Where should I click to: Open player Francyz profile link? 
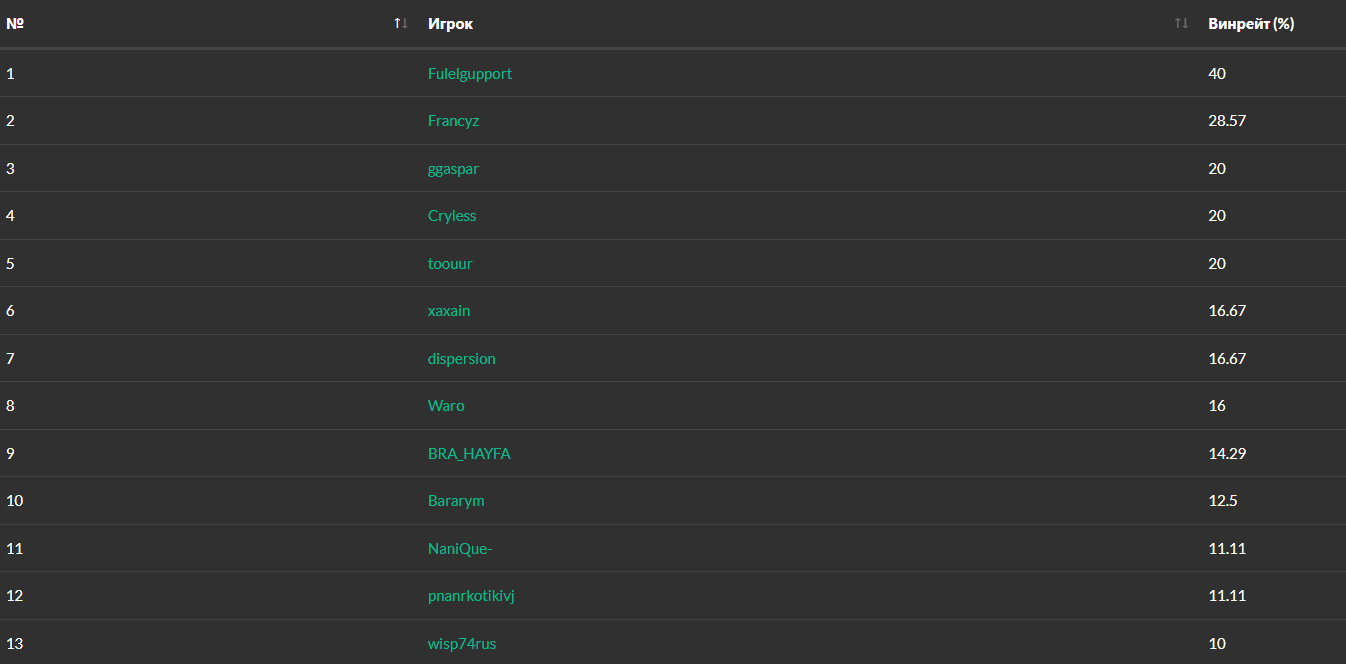coord(453,121)
